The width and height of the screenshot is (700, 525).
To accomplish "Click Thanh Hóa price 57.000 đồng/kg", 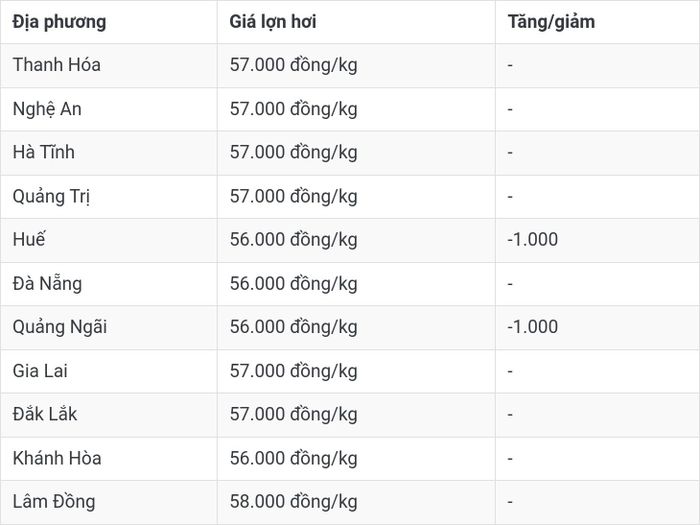I will click(293, 65).
